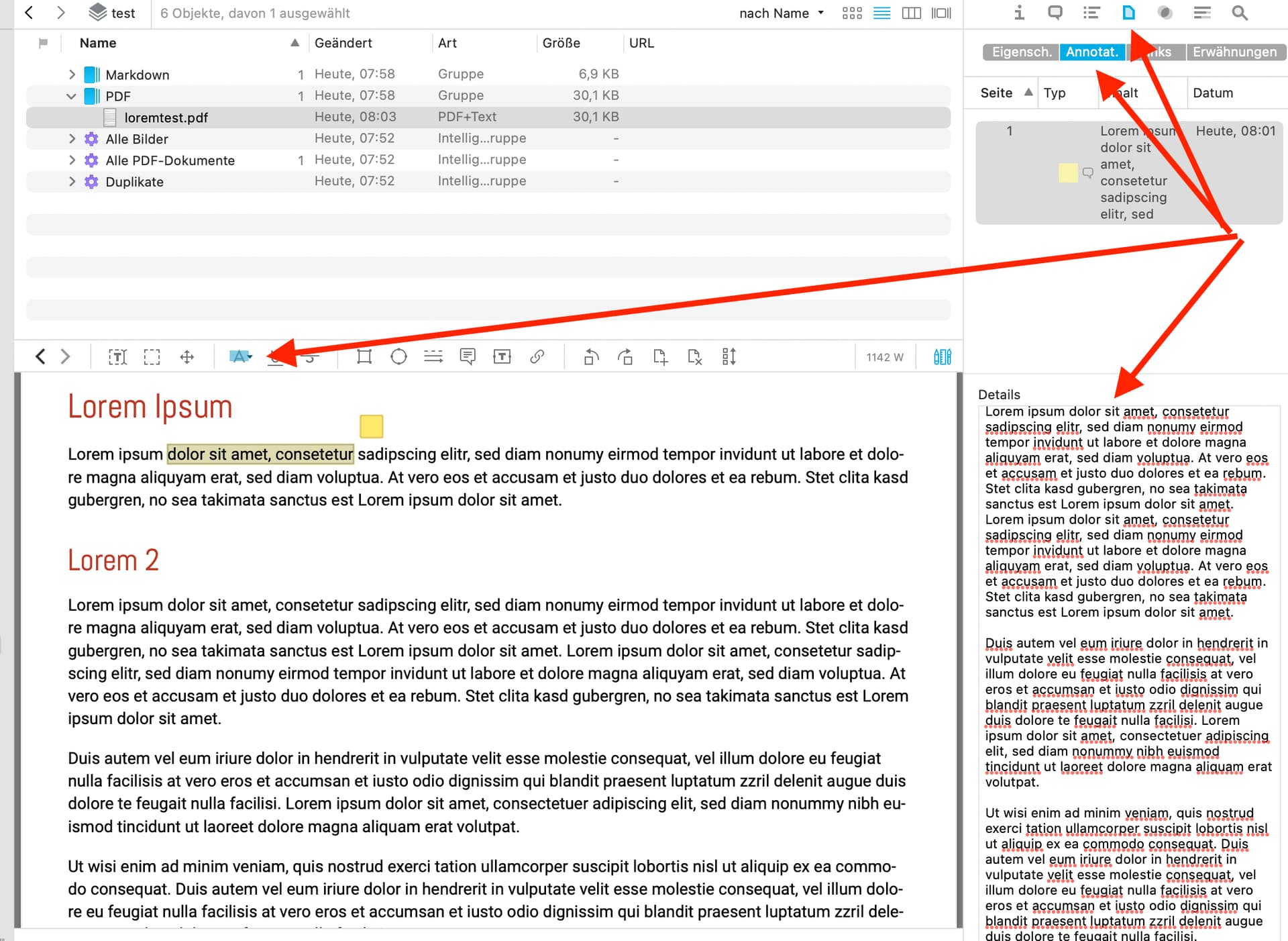1288x941 pixels.
Task: Click the 1142 W word count
Action: [x=885, y=357]
